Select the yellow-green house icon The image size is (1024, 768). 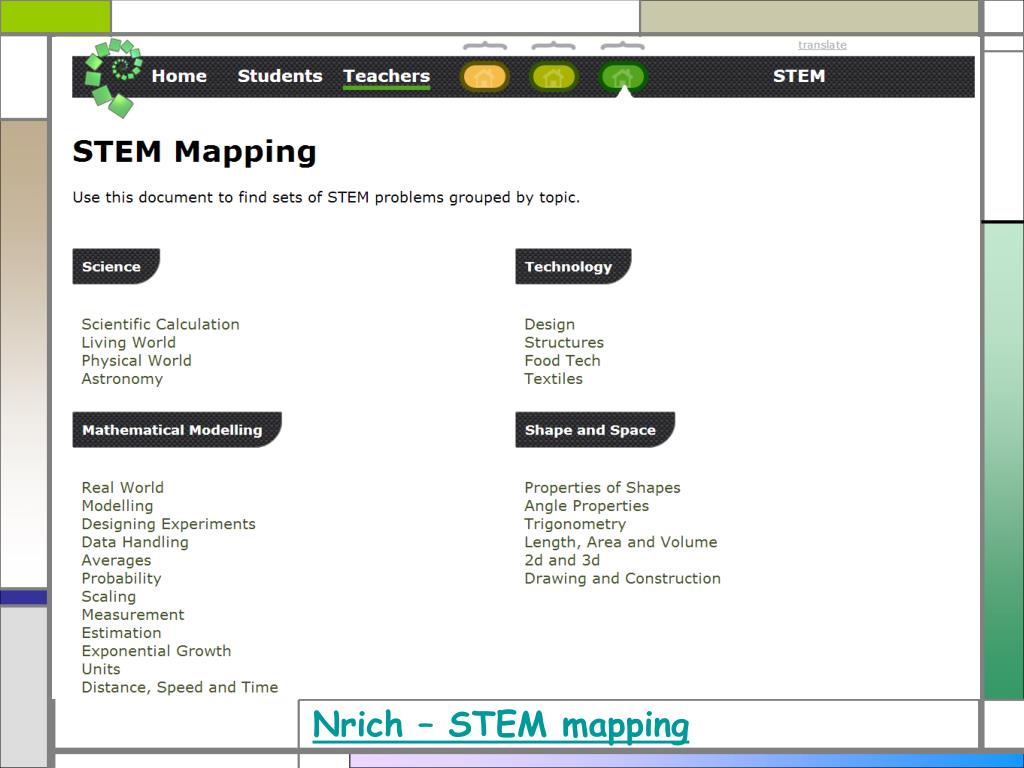[553, 77]
